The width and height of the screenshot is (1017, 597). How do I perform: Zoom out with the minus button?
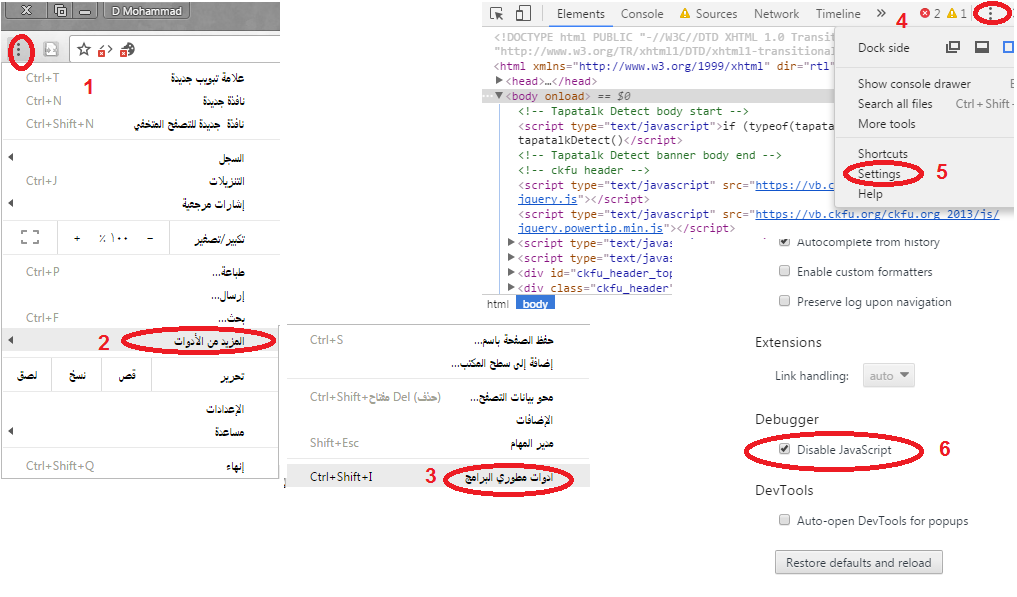click(x=150, y=238)
